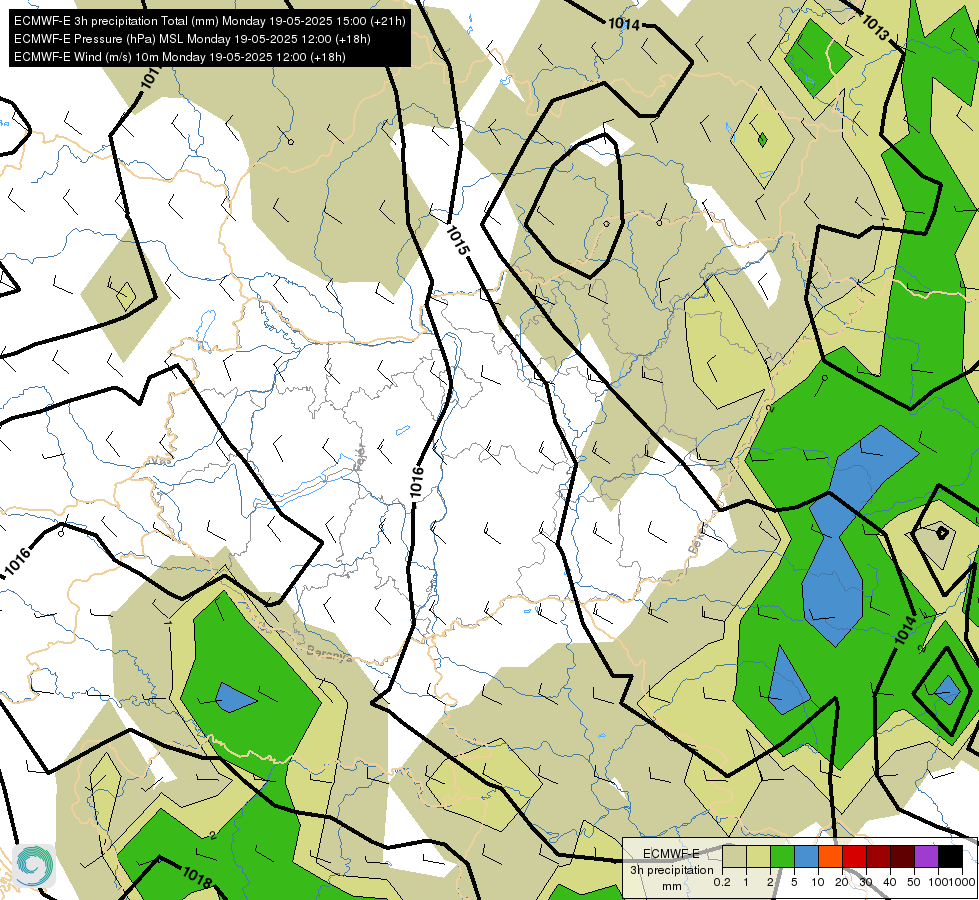Select the purple 50–100 mm legend swatch
Screen dimensions: 979x900
(x=927, y=856)
